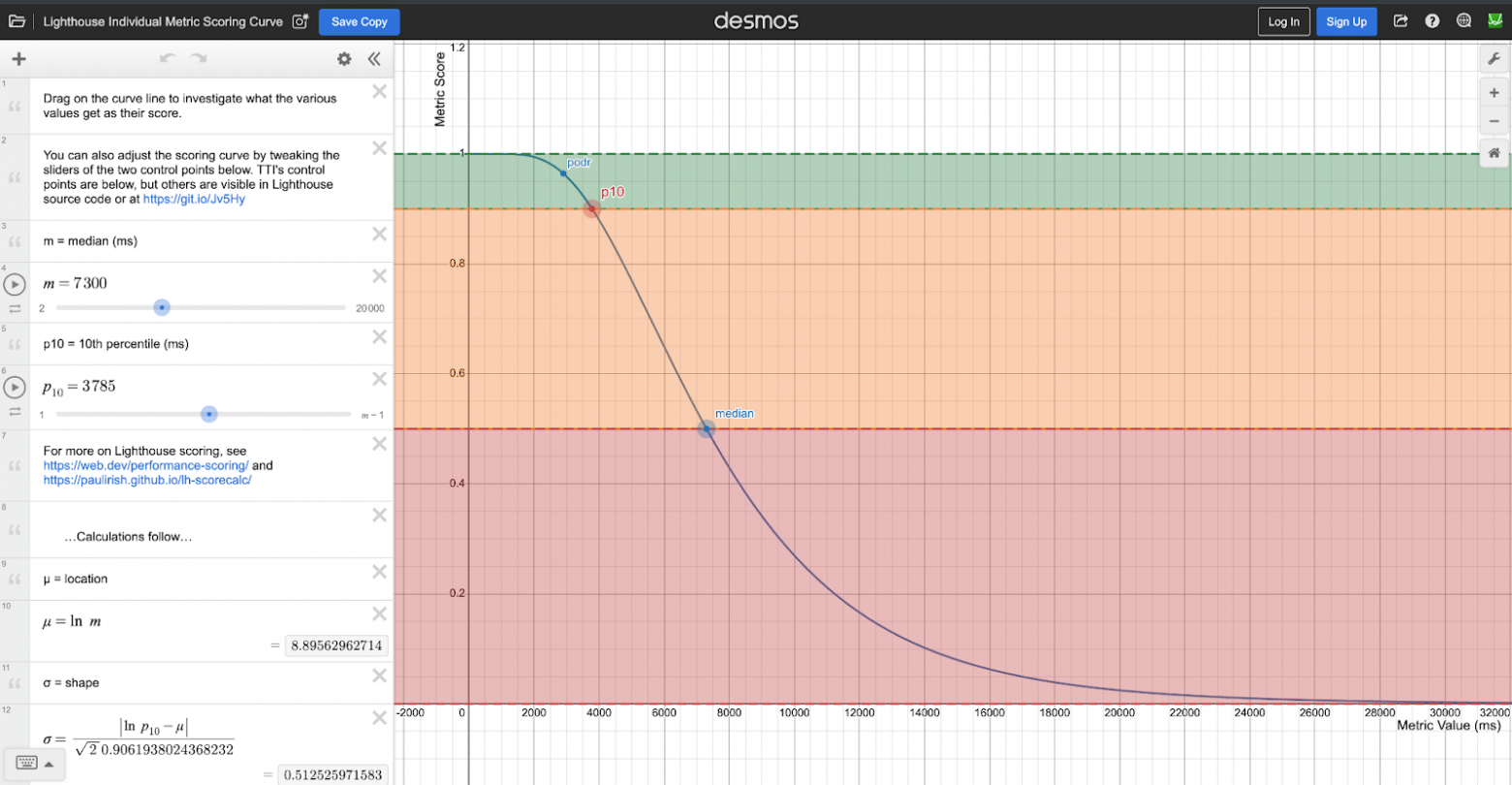Image resolution: width=1512 pixels, height=785 pixels.
Task: Click the μ = ln m expression field
Action: pyautogui.click(x=72, y=621)
